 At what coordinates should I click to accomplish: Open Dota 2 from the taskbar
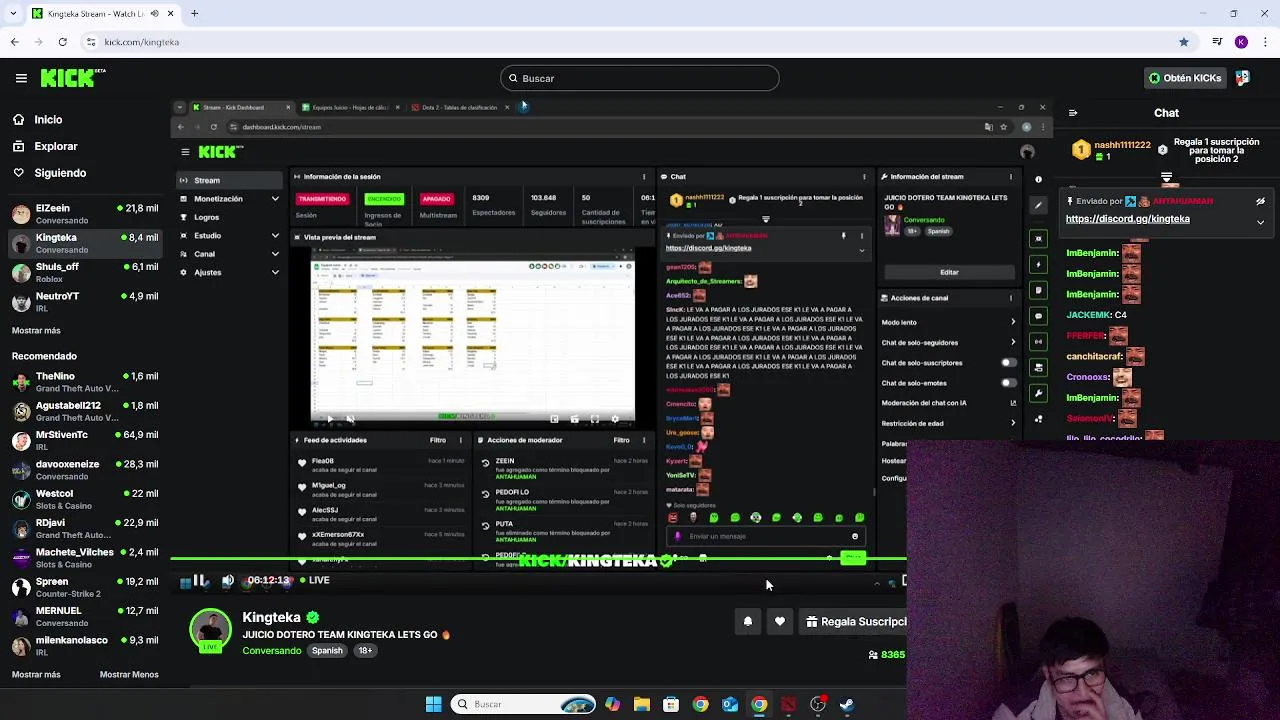click(789, 704)
